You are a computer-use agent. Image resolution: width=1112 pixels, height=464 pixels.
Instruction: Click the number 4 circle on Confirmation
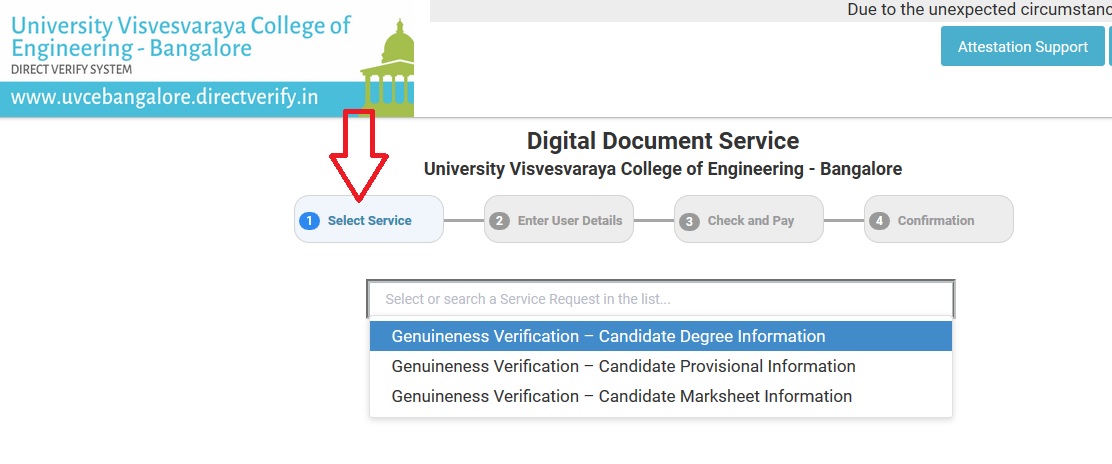(879, 221)
